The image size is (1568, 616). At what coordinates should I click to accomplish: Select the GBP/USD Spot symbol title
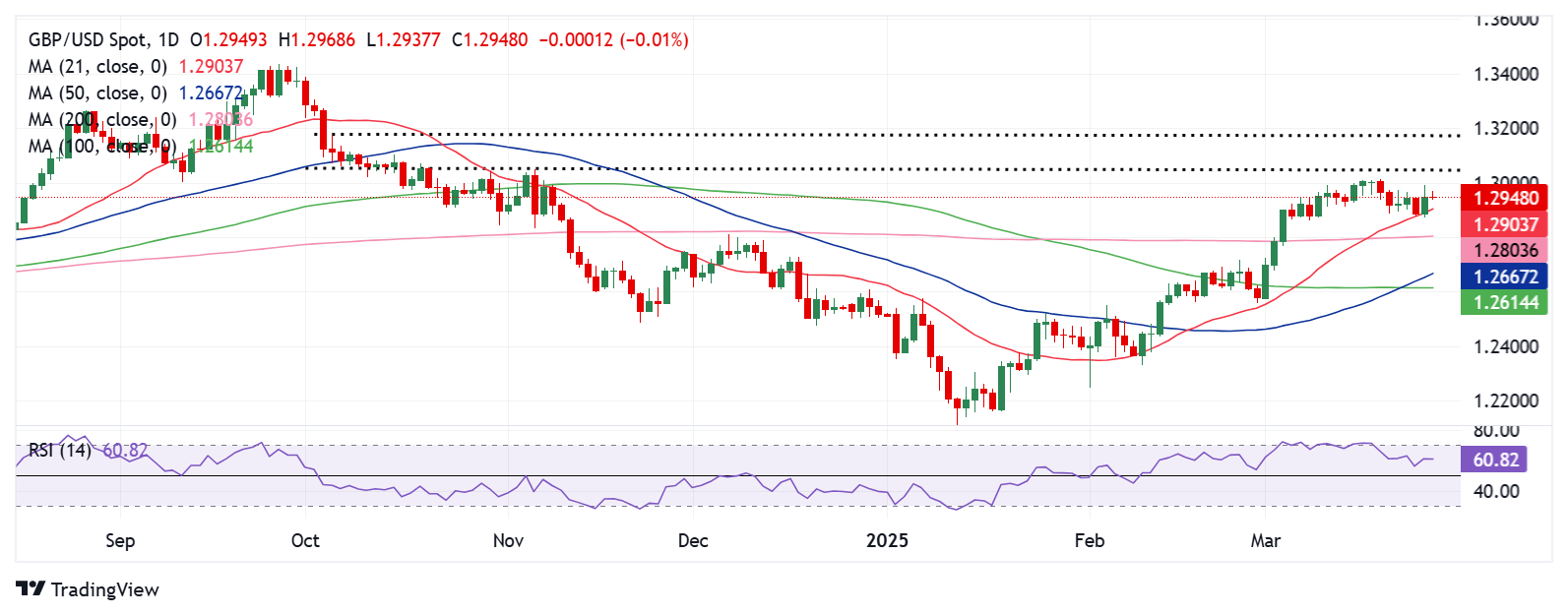click(x=103, y=40)
